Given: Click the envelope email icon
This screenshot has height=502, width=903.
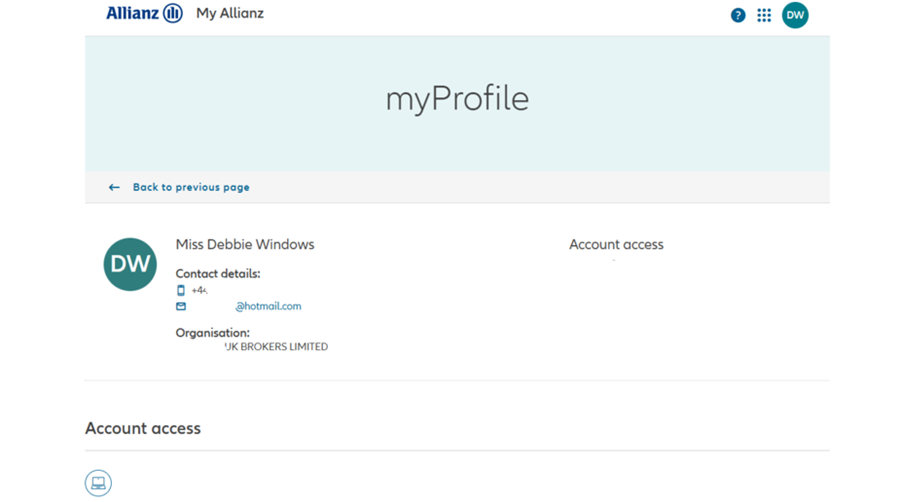Looking at the screenshot, I should coord(181,306).
